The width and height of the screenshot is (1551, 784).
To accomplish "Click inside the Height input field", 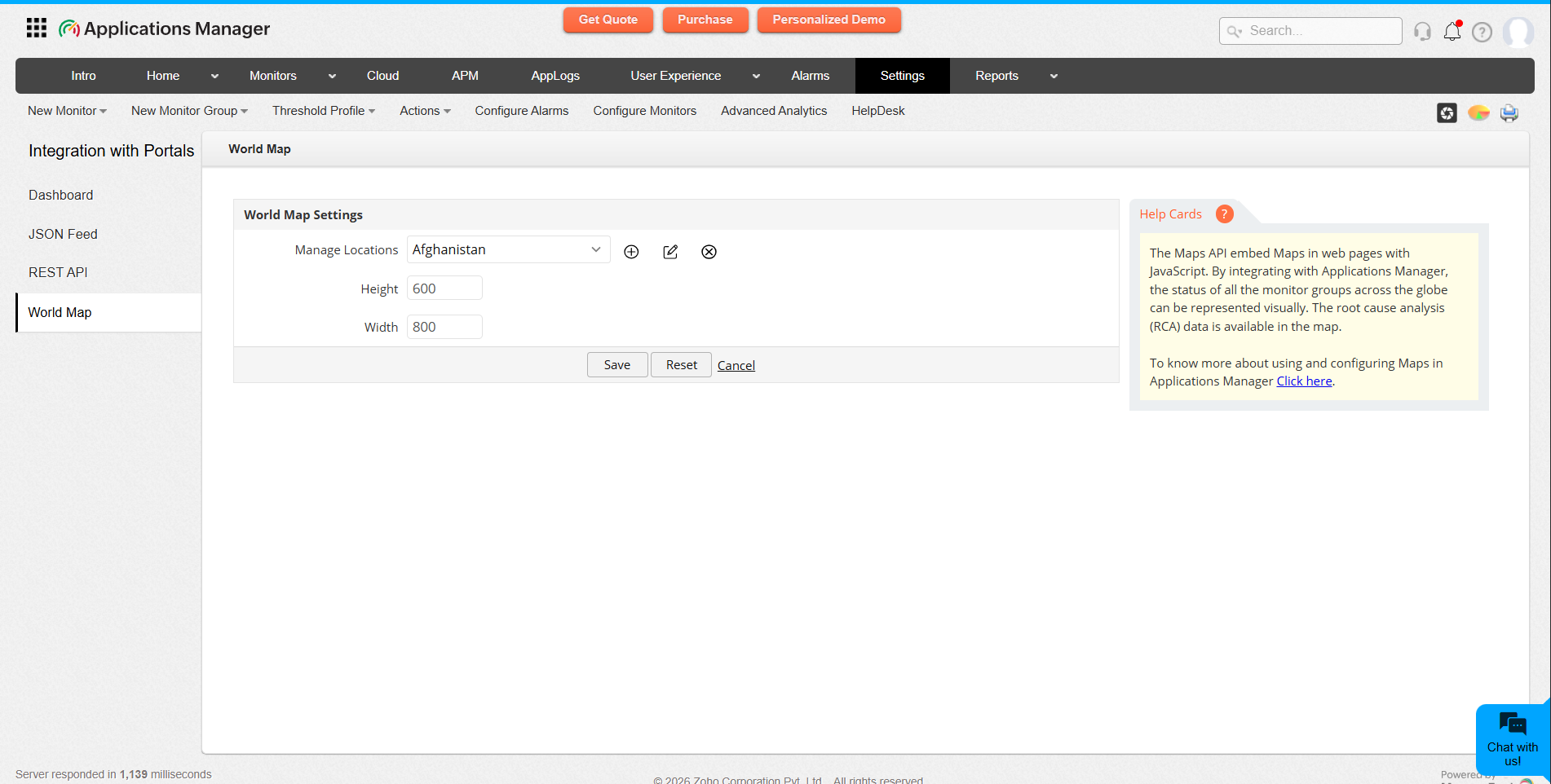I will [444, 288].
